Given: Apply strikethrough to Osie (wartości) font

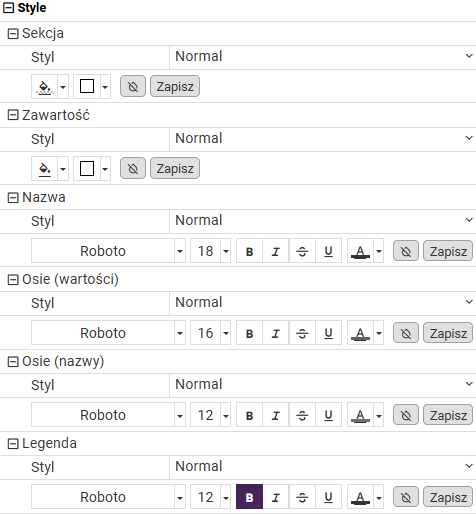Looking at the screenshot, I should 302,333.
